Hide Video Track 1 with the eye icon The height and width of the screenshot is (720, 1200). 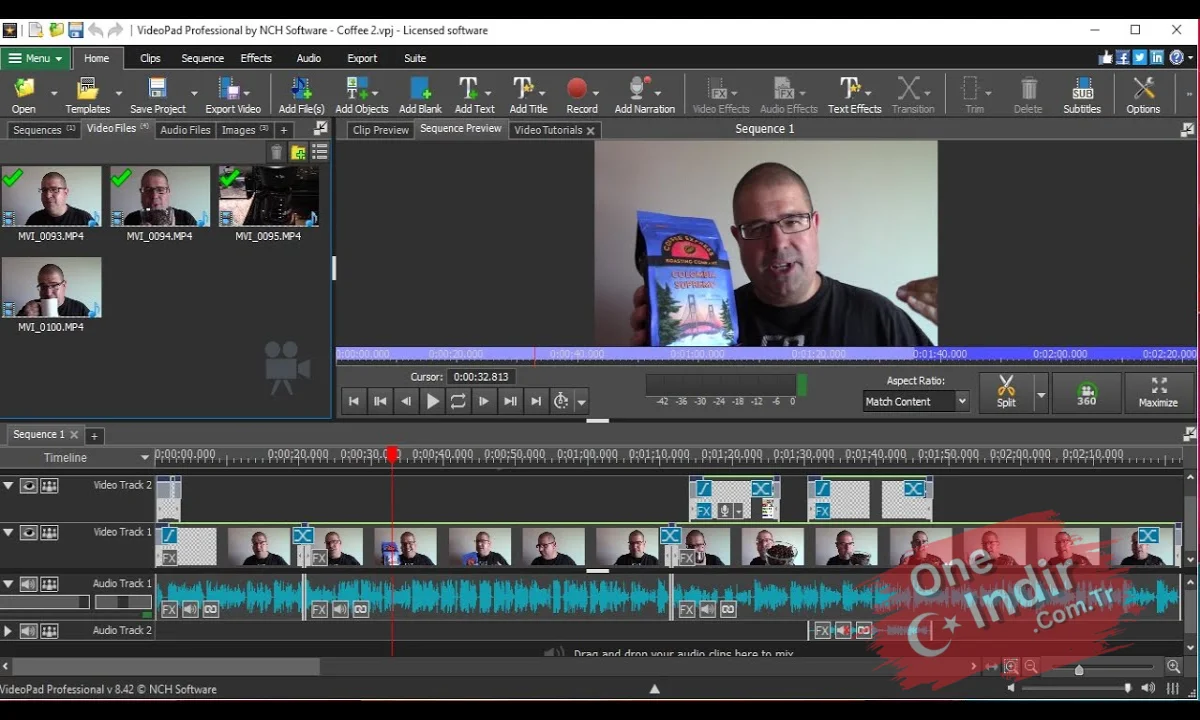(x=28, y=533)
